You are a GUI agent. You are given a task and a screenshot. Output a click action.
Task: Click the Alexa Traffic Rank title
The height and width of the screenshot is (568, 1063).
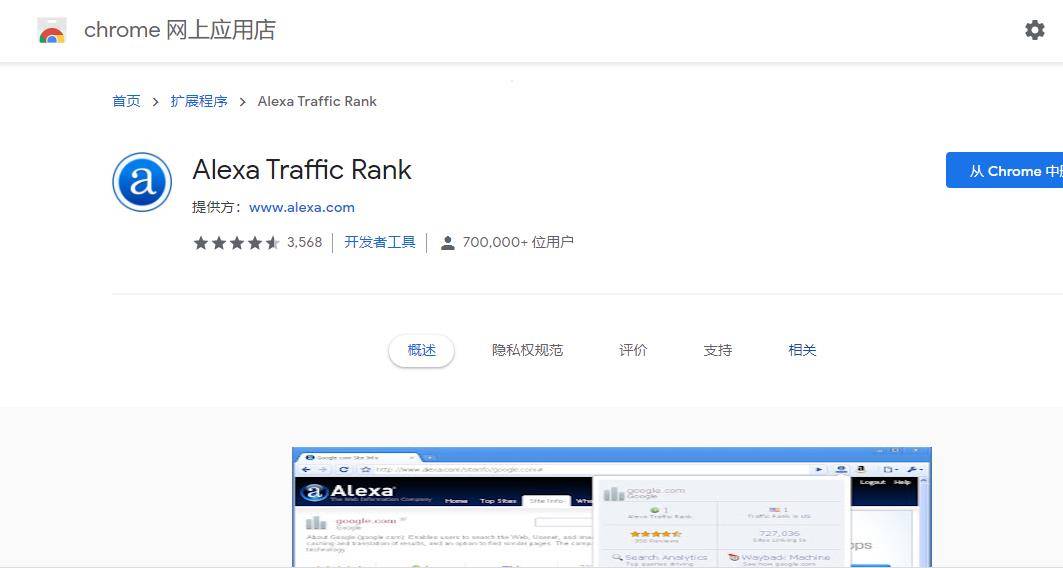[302, 169]
